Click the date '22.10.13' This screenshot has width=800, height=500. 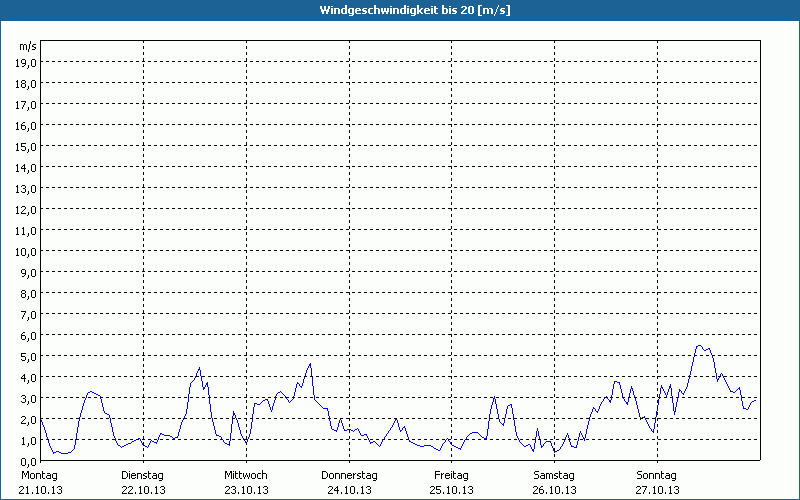click(143, 490)
